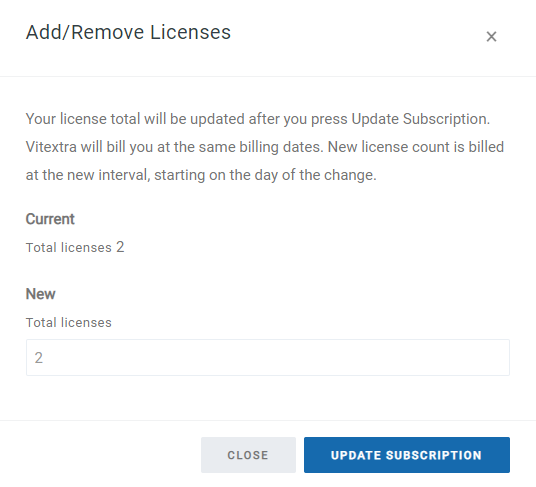Click the sentence starting 'Your license total'

tap(258, 119)
